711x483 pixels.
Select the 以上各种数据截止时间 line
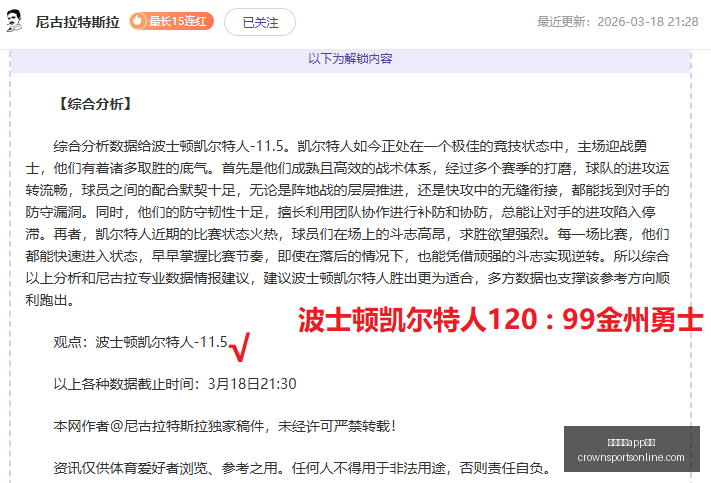click(175, 384)
